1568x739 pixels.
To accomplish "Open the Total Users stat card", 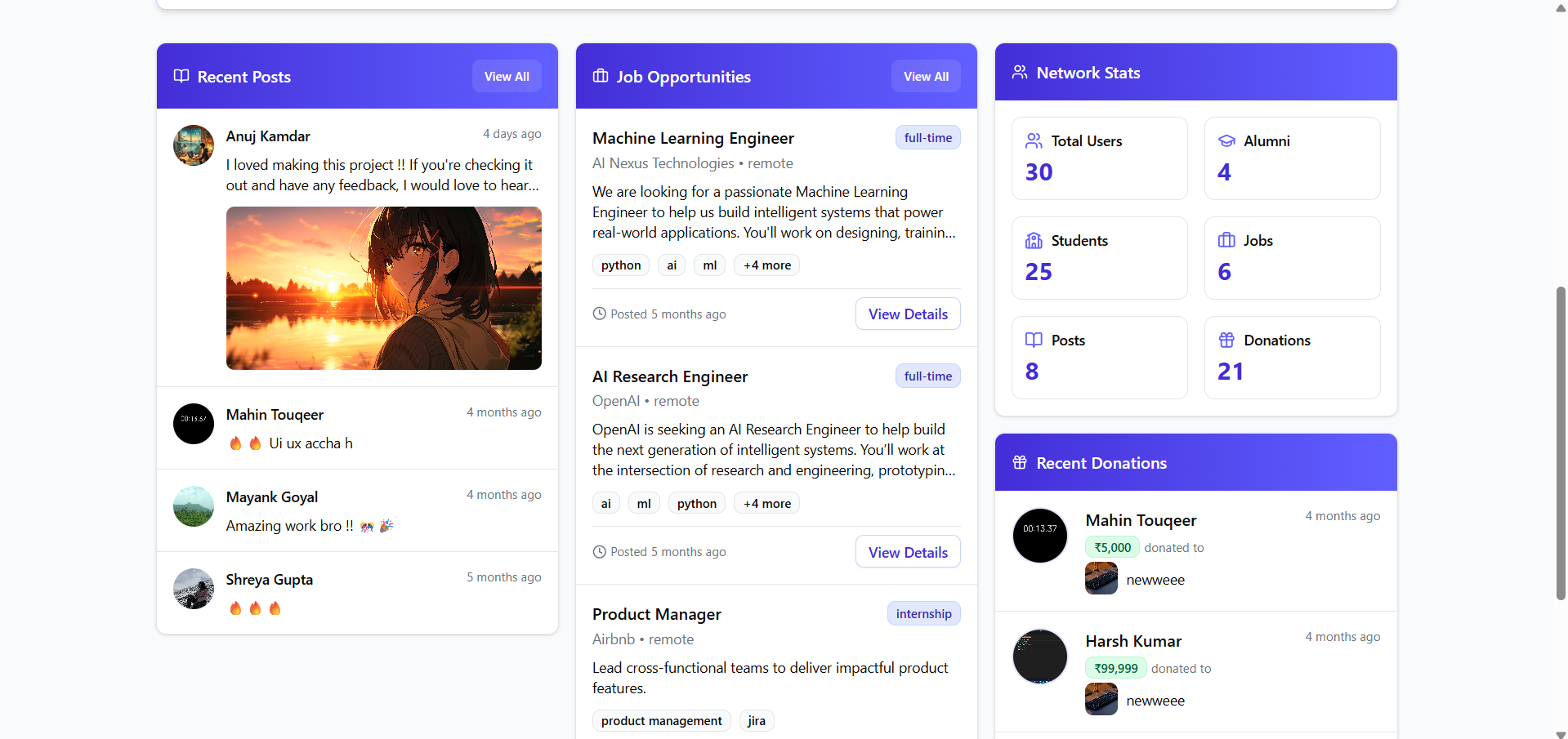I will [1100, 158].
